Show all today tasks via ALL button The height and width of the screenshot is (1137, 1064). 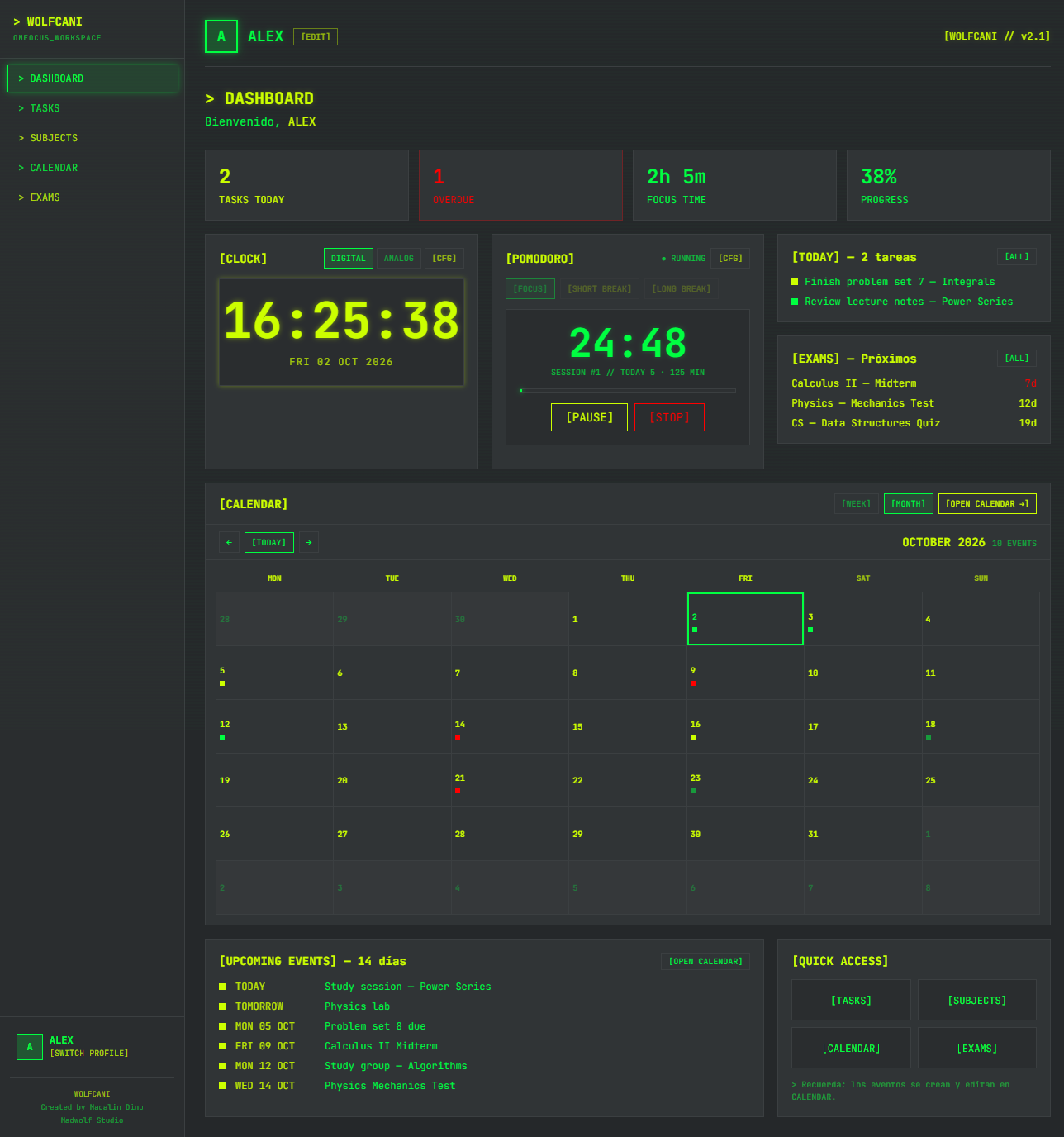(x=1017, y=257)
